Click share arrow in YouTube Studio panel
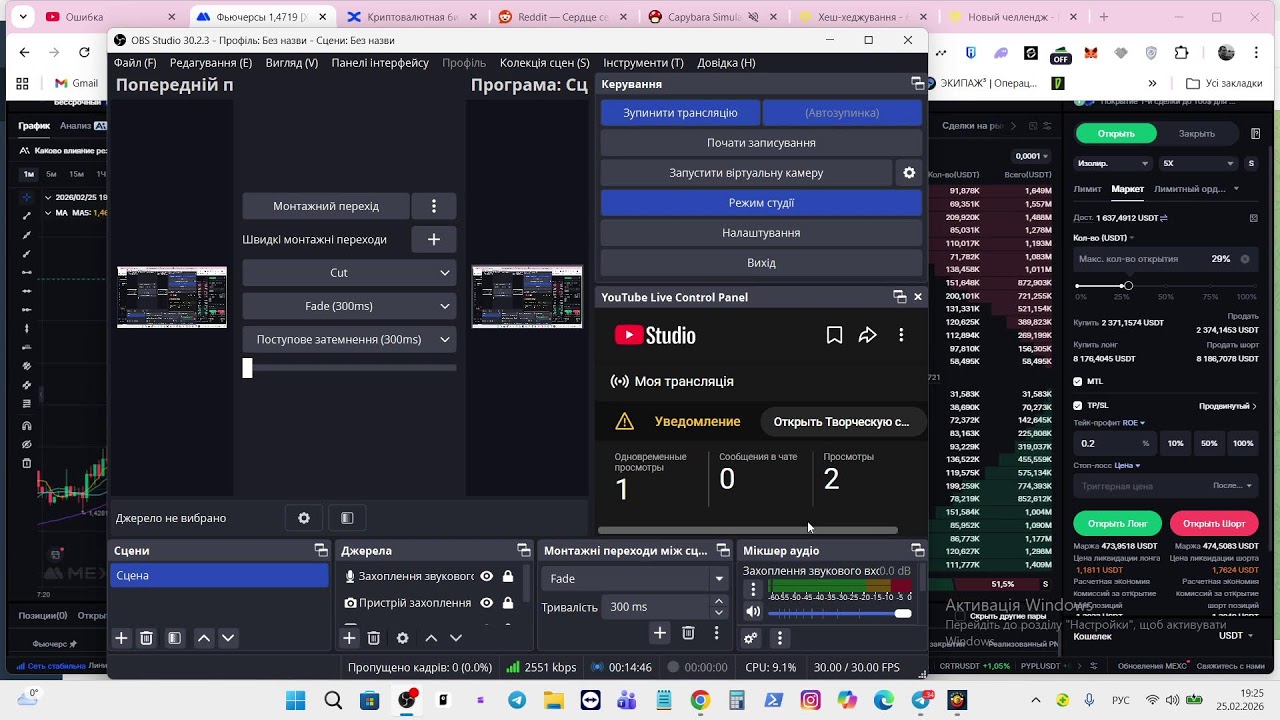Screen dimensions: 1280x720 [x=867, y=336]
